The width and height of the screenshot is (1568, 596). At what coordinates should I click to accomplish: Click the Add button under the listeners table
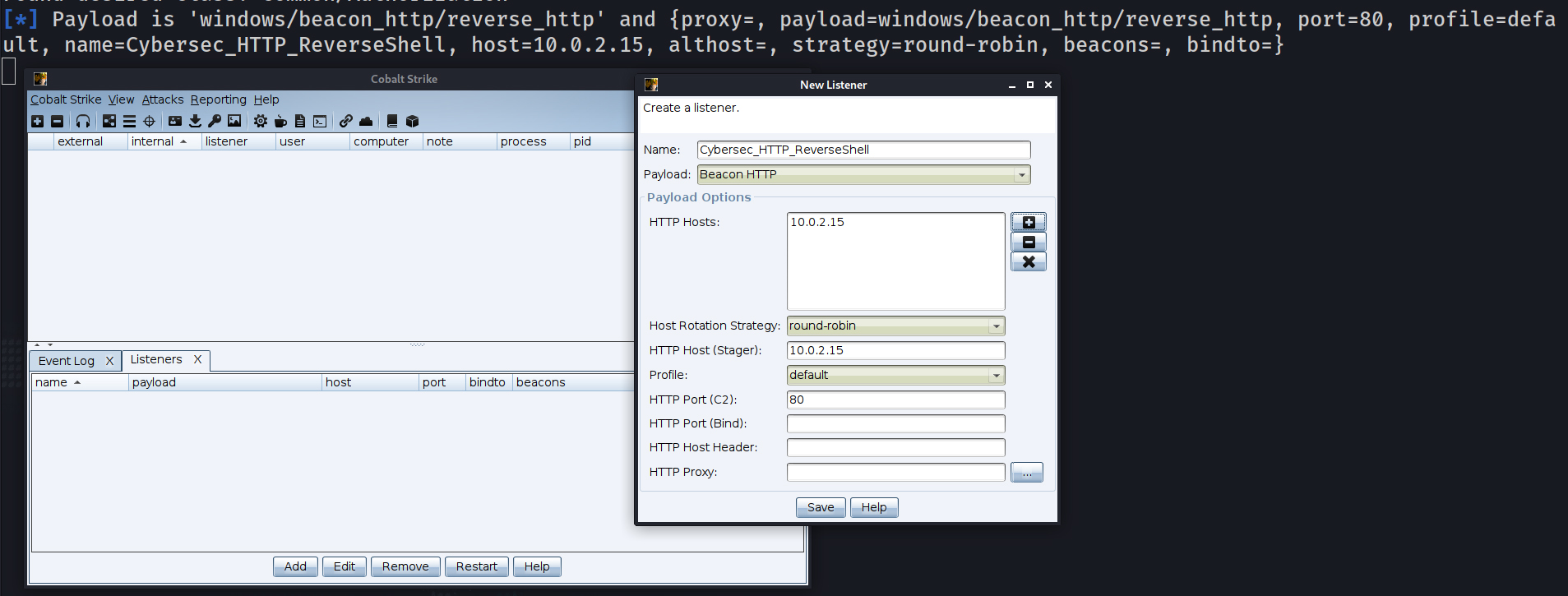pyautogui.click(x=295, y=566)
